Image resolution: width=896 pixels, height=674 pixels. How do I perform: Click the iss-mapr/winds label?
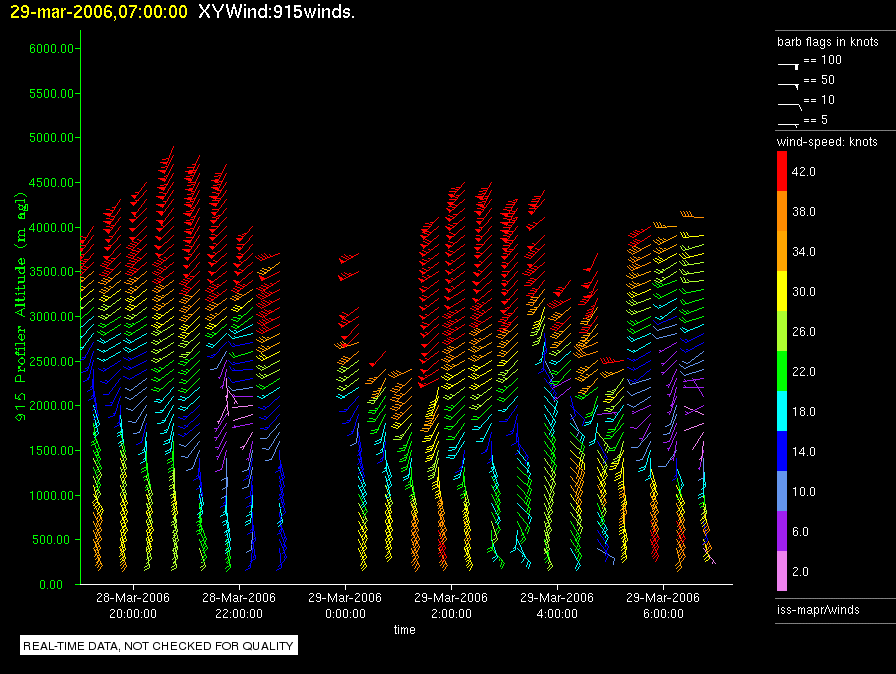[x=818, y=609]
